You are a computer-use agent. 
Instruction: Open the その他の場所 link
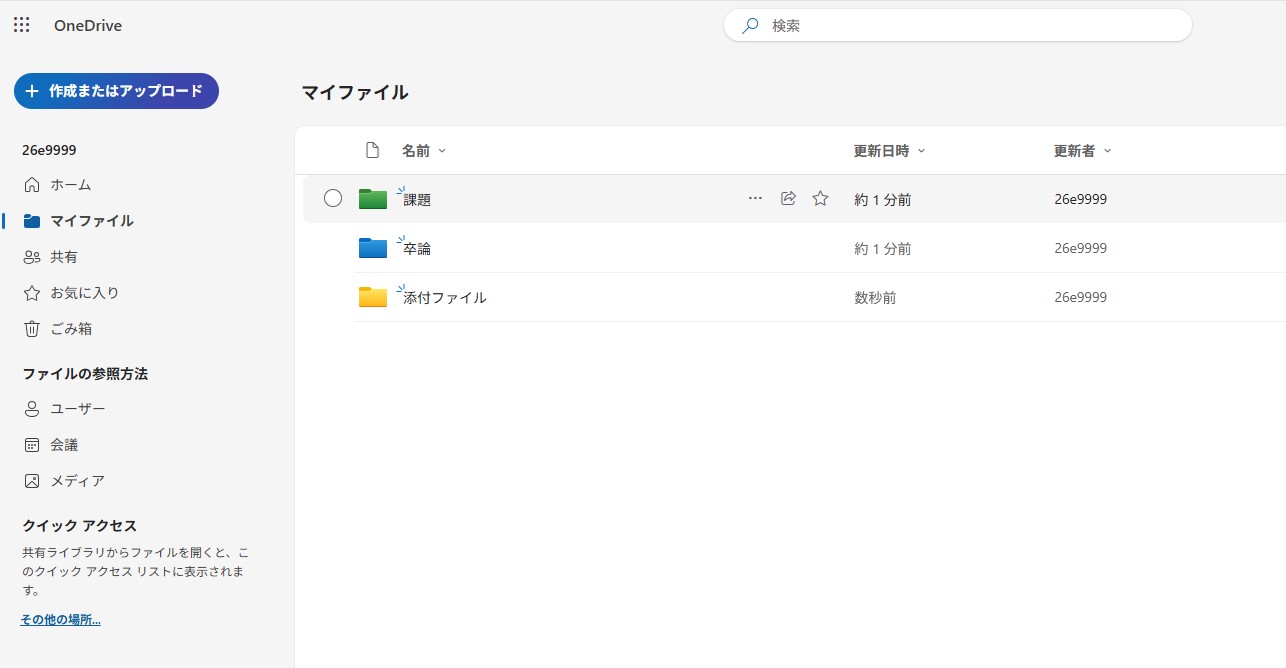[x=59, y=619]
